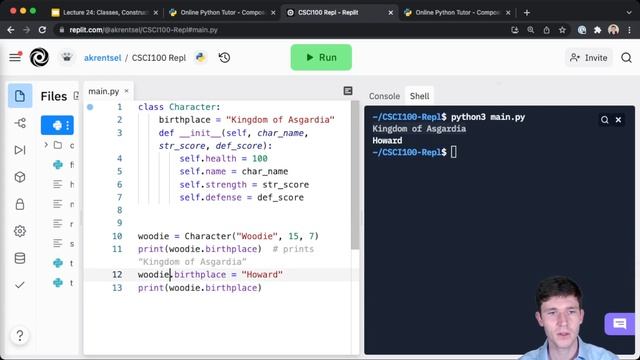
Task: Open search with the magnifier in header
Action: click(x=627, y=58)
